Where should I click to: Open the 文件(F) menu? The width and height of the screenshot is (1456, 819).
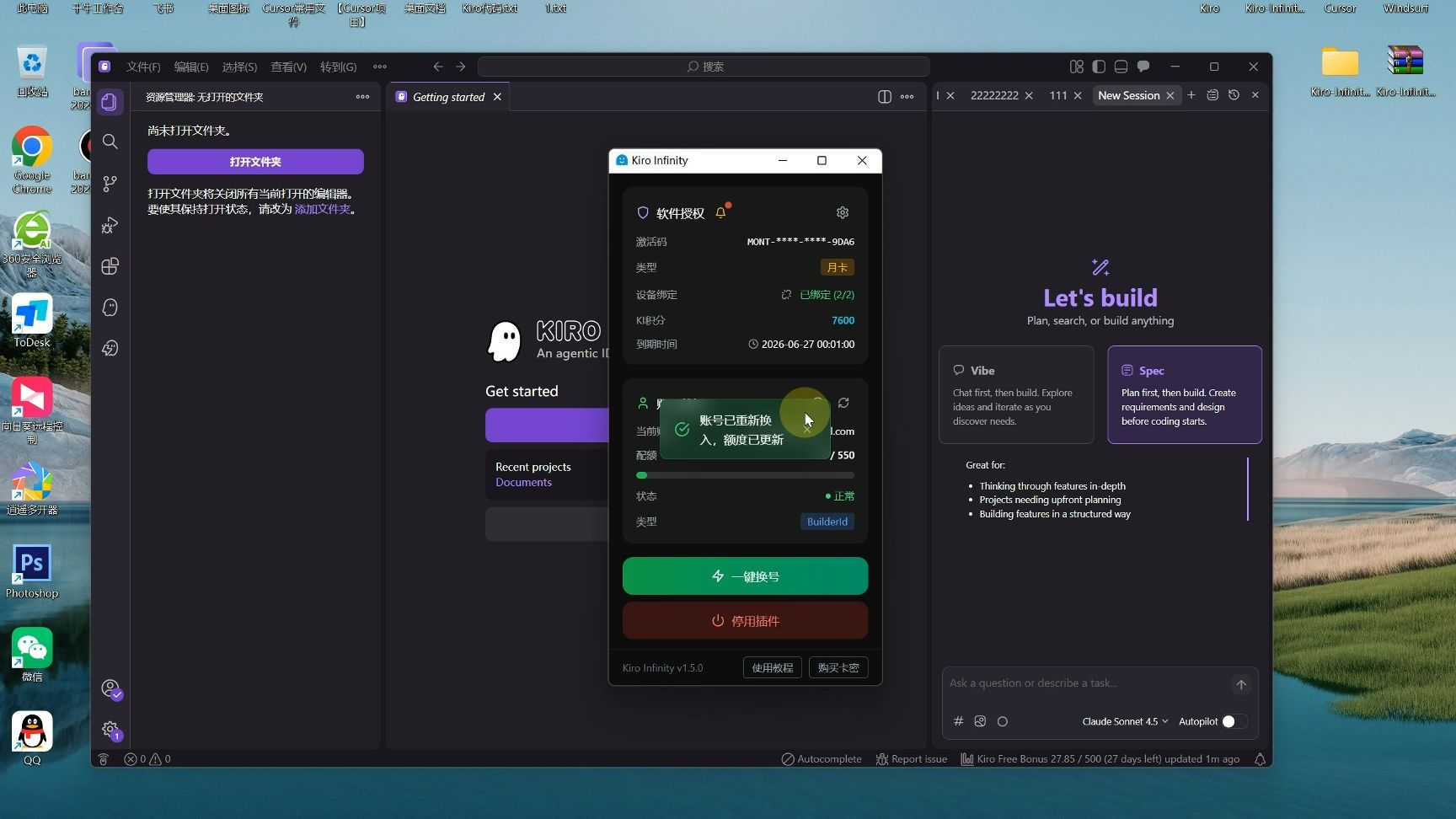point(143,67)
